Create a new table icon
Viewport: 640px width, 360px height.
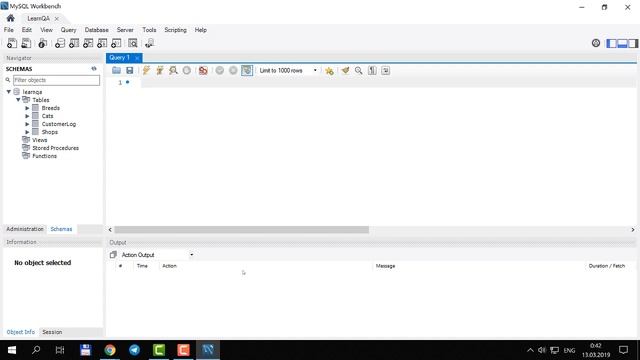74,43
